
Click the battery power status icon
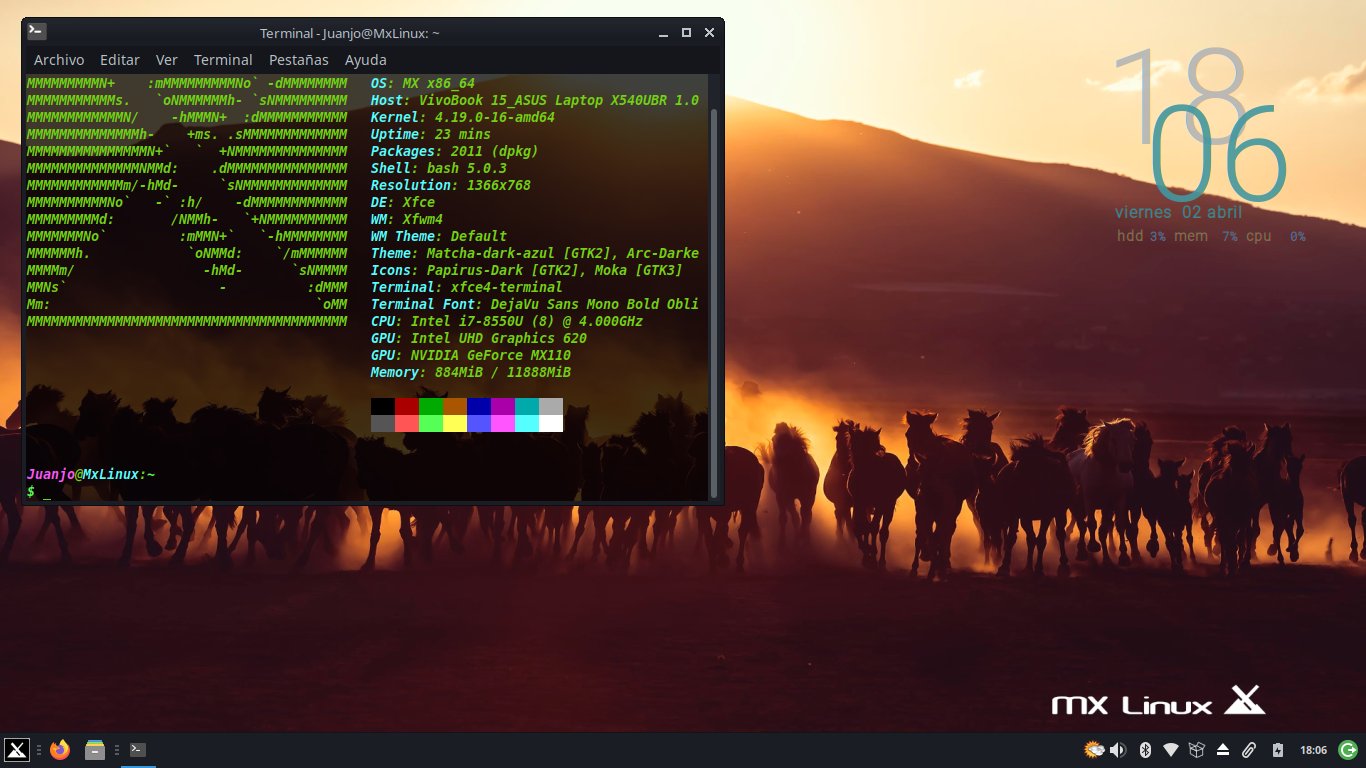pyautogui.click(x=1277, y=750)
